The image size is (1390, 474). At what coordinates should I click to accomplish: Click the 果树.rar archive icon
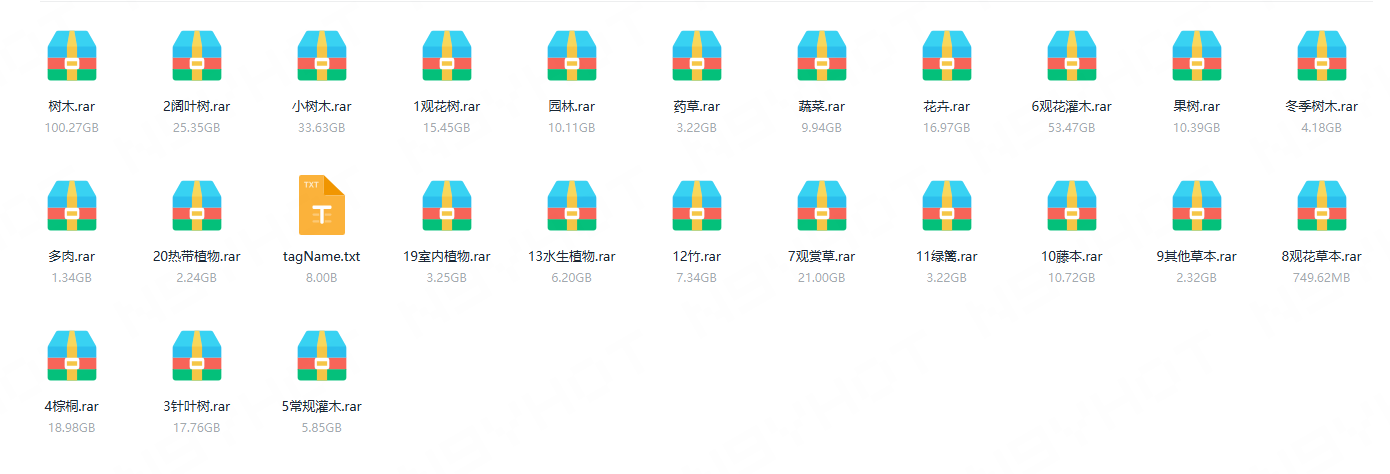1197,55
